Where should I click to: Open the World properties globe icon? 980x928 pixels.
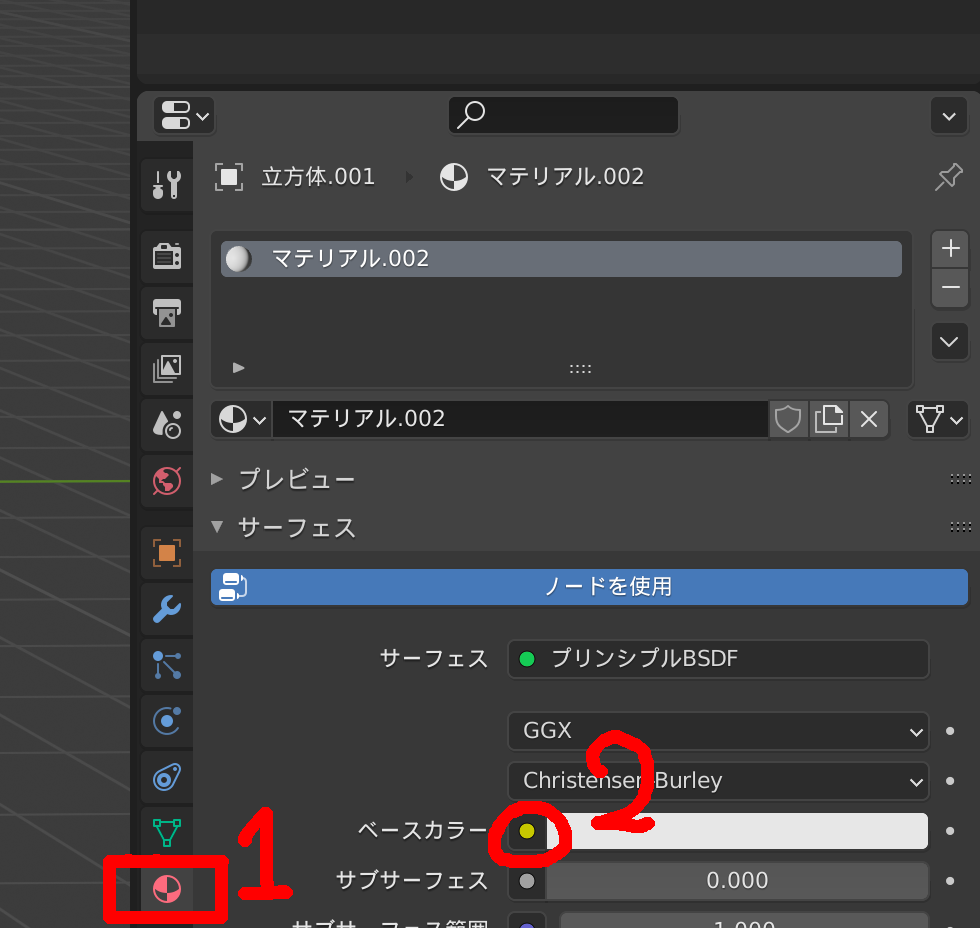166,480
